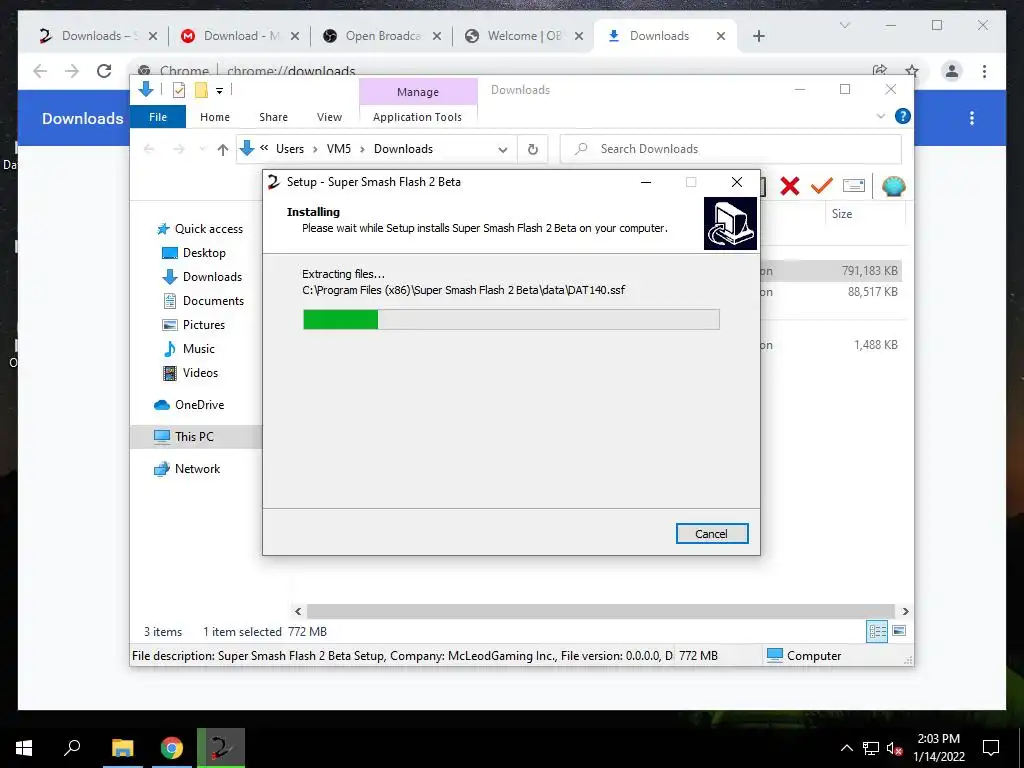Click the 791,183 KB file row
This screenshot has height=768, width=1024.
831,270
